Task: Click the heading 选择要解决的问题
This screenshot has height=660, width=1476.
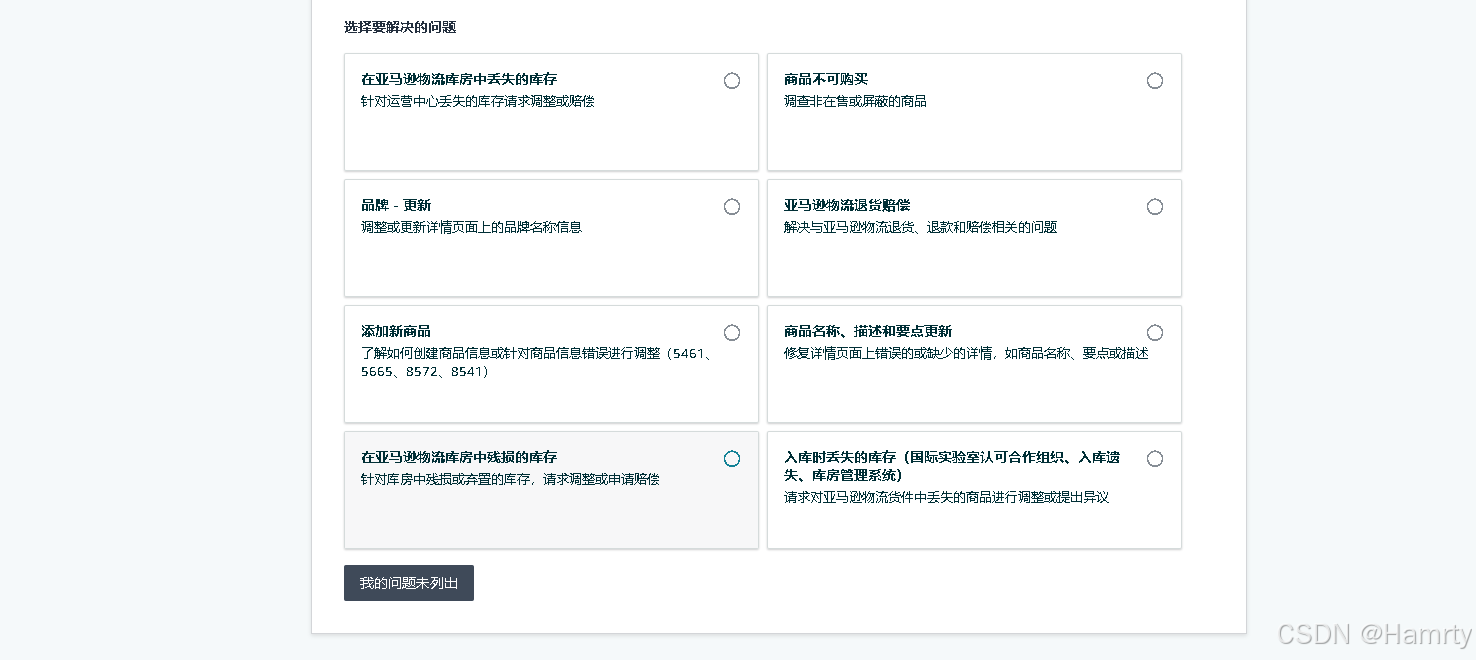Action: pos(400,27)
